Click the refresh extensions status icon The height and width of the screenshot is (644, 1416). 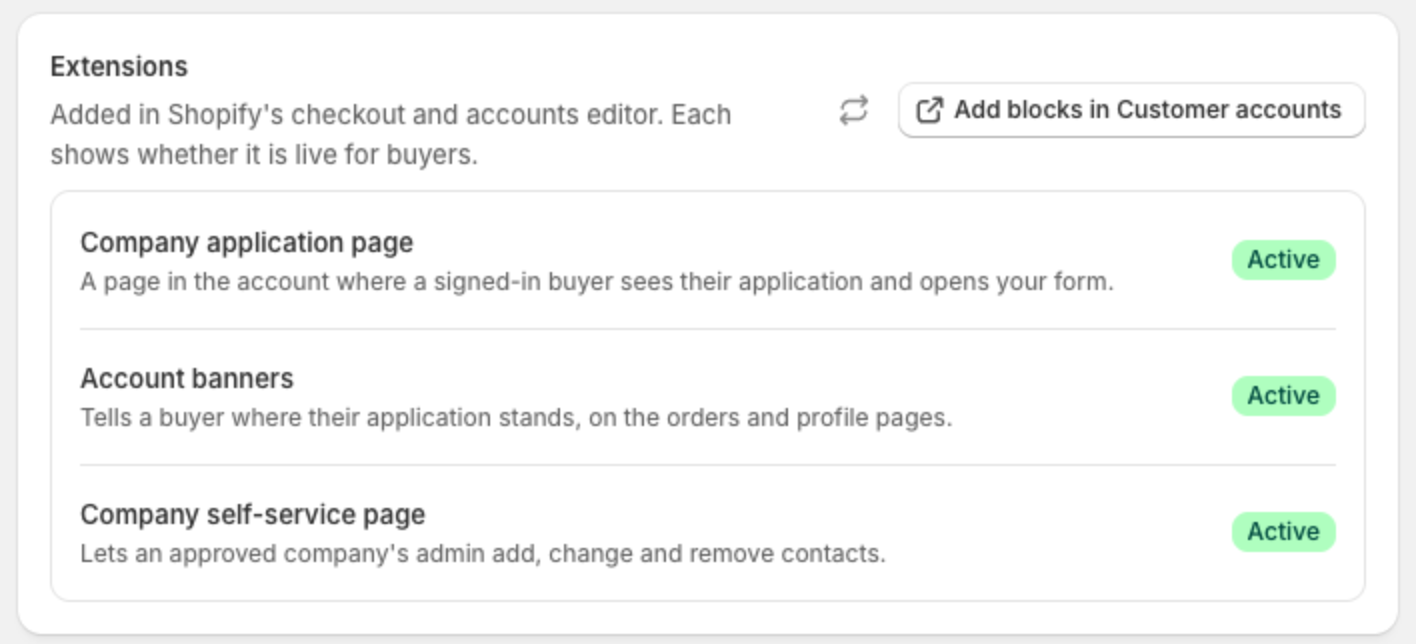[x=853, y=110]
